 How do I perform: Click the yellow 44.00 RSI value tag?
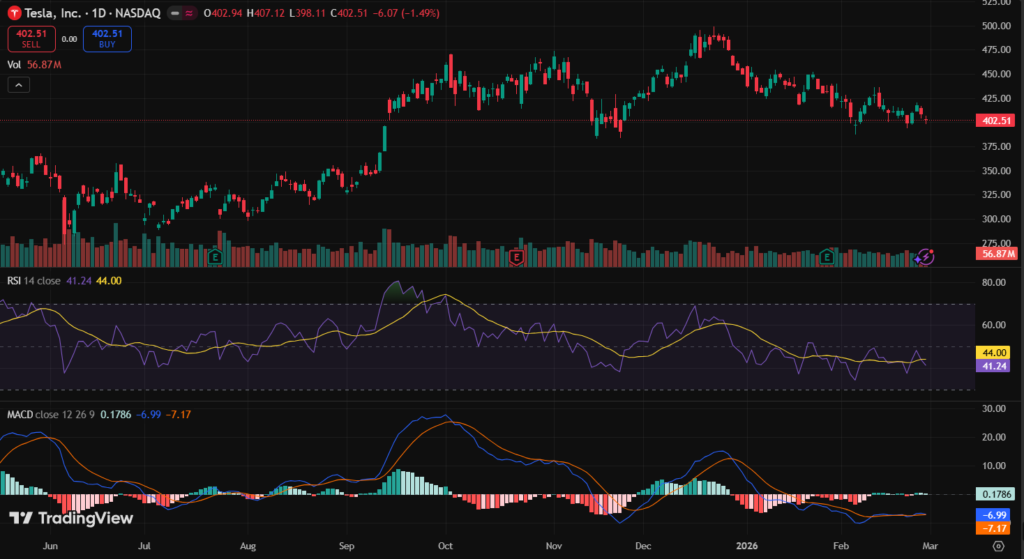pos(996,353)
